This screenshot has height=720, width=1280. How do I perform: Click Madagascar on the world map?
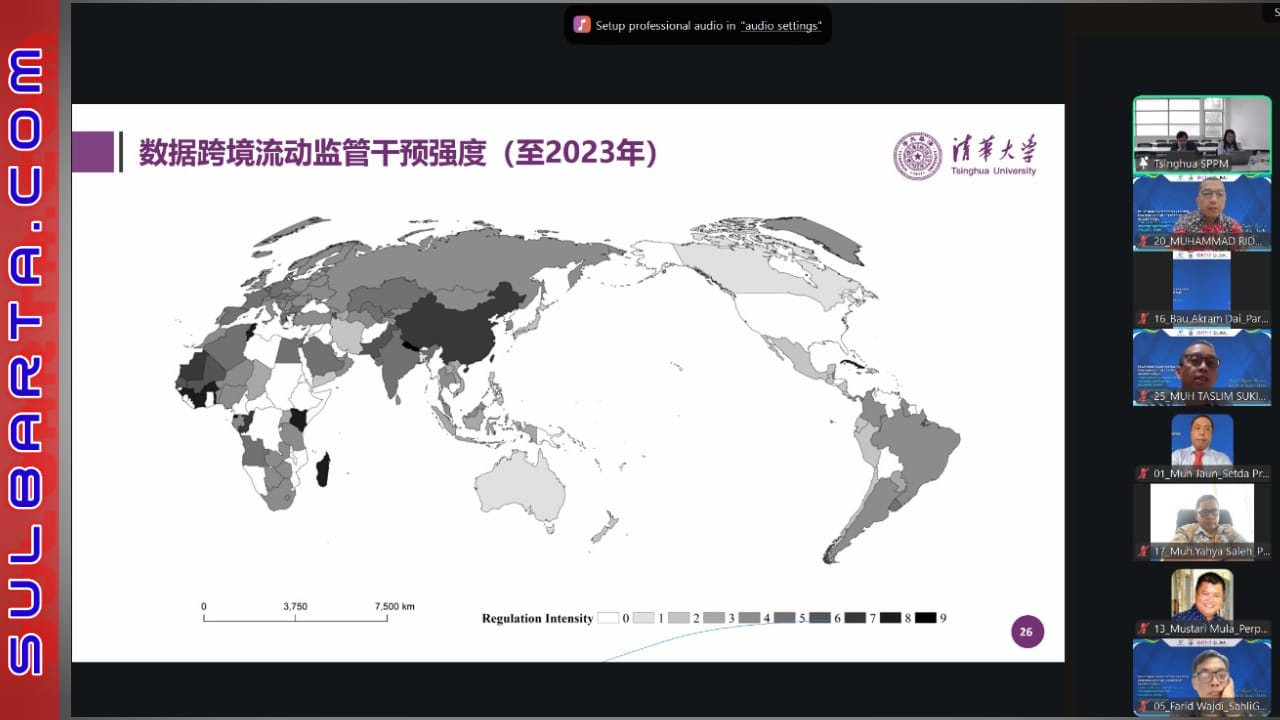point(323,469)
